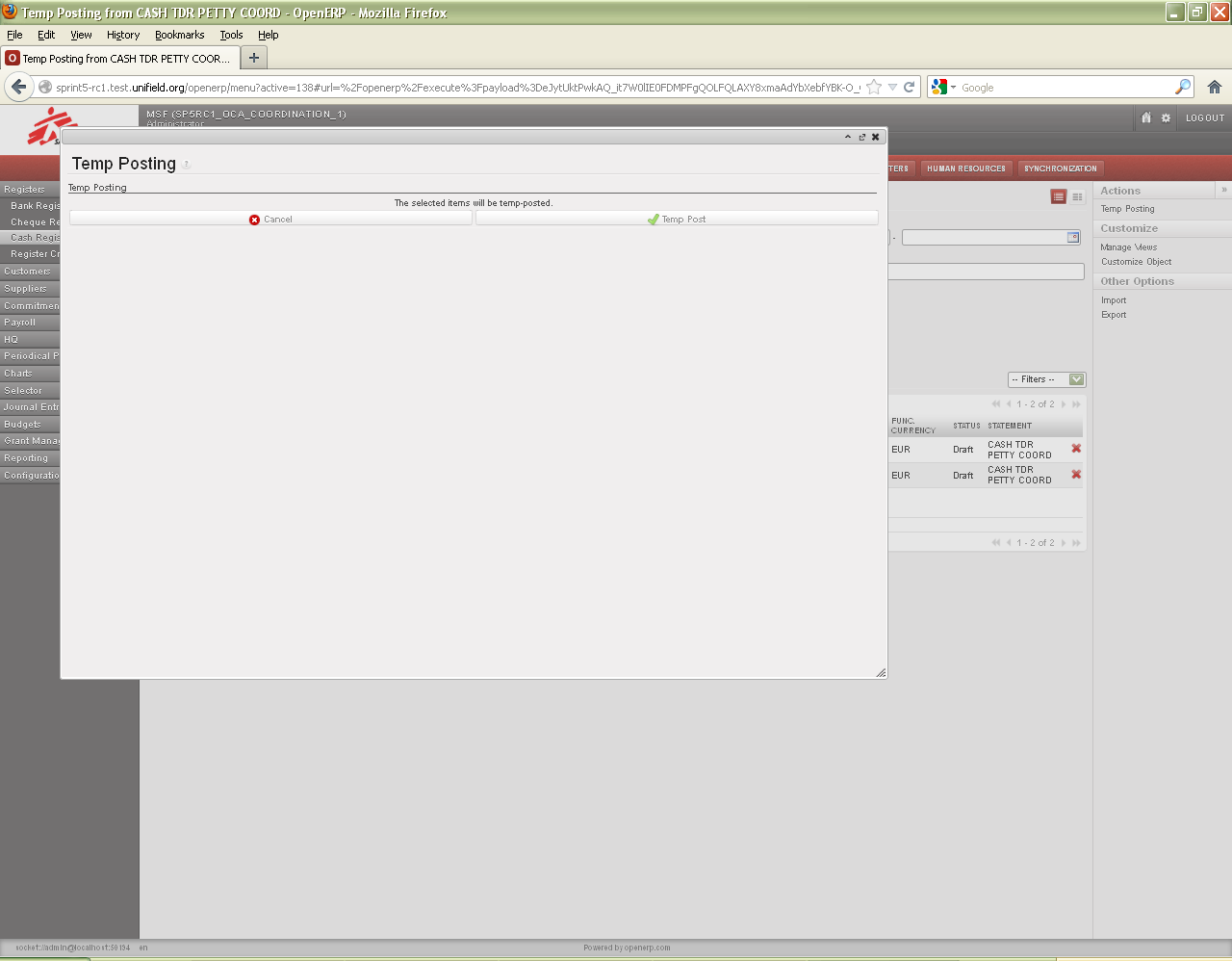The image size is (1232, 961).
Task: Cancel the Temp Posting dialog
Action: tap(270, 220)
